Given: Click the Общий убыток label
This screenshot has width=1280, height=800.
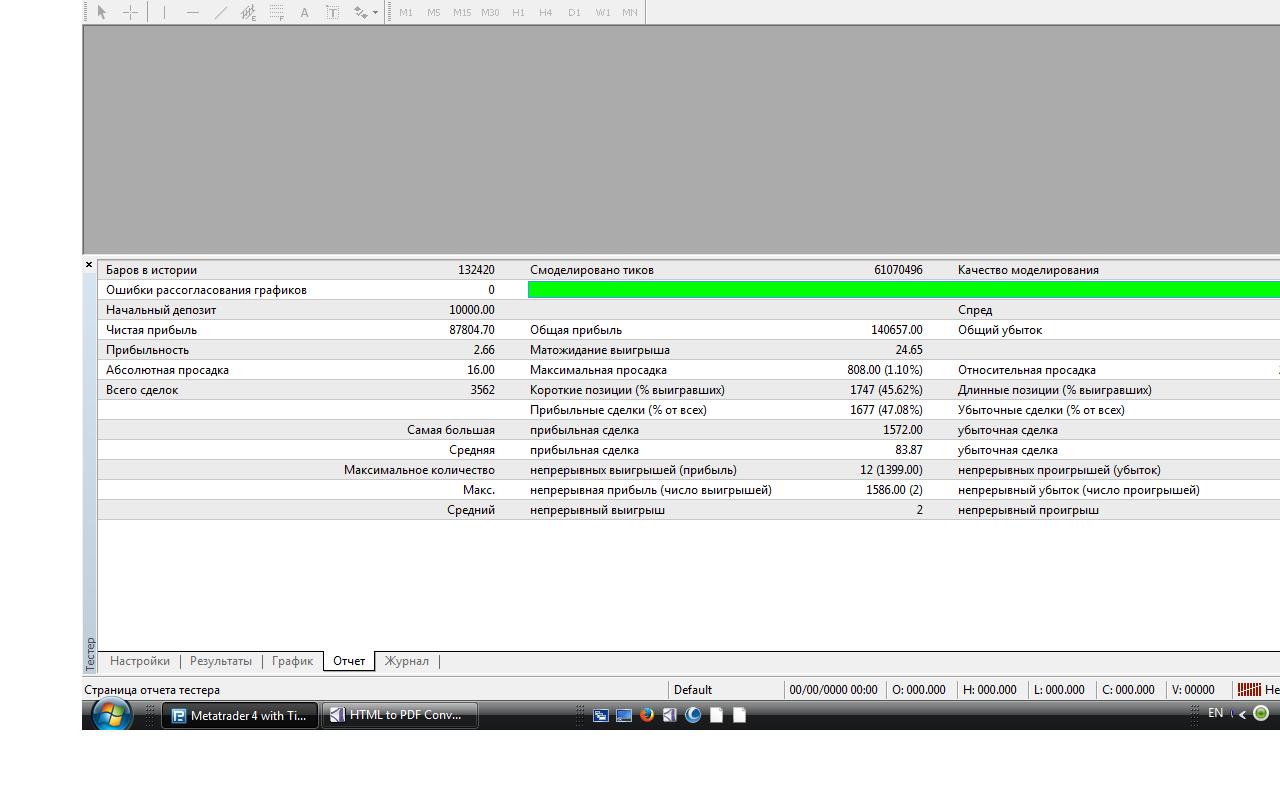Looking at the screenshot, I should [1000, 330].
